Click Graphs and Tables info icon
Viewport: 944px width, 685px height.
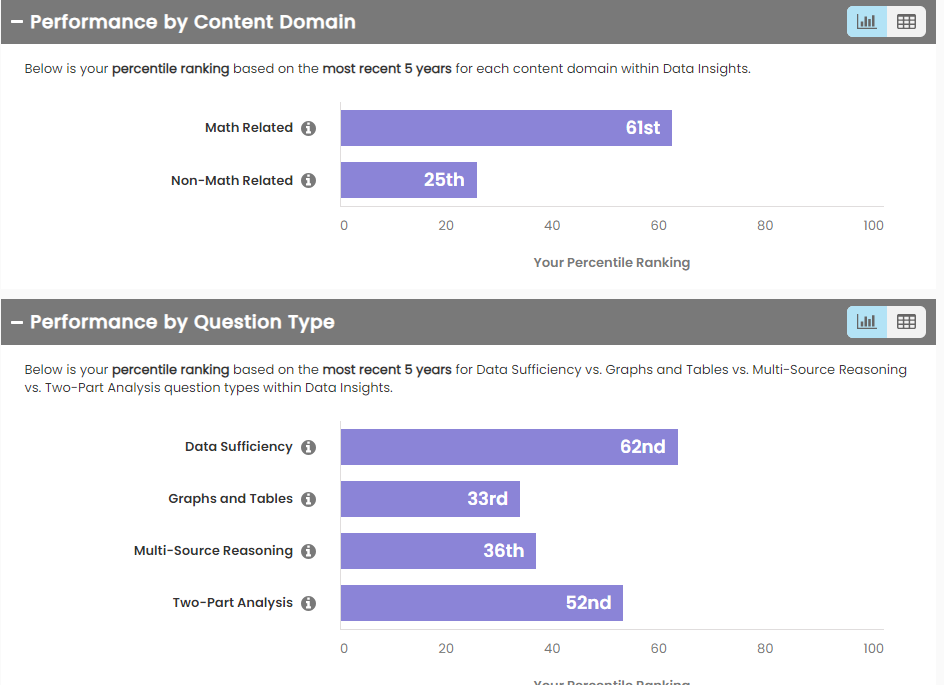coord(309,499)
